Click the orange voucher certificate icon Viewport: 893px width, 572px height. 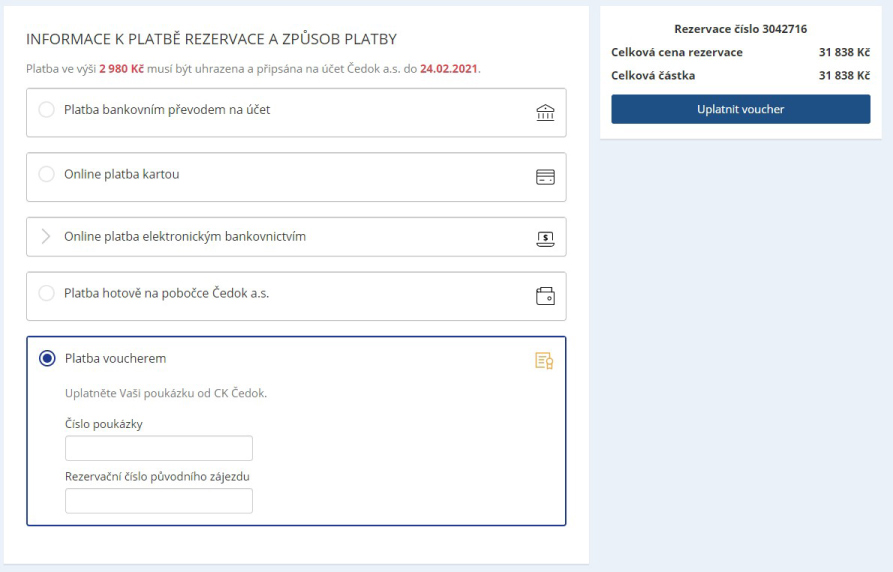tap(544, 361)
